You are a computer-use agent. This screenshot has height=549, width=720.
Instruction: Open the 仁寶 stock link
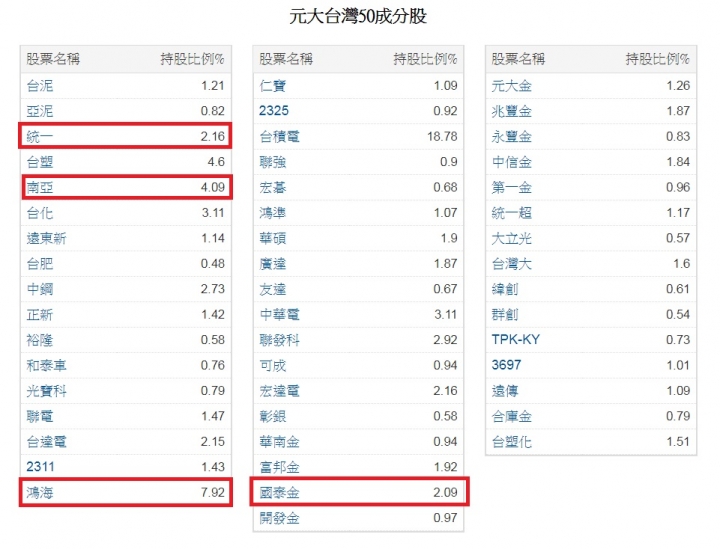point(273,86)
